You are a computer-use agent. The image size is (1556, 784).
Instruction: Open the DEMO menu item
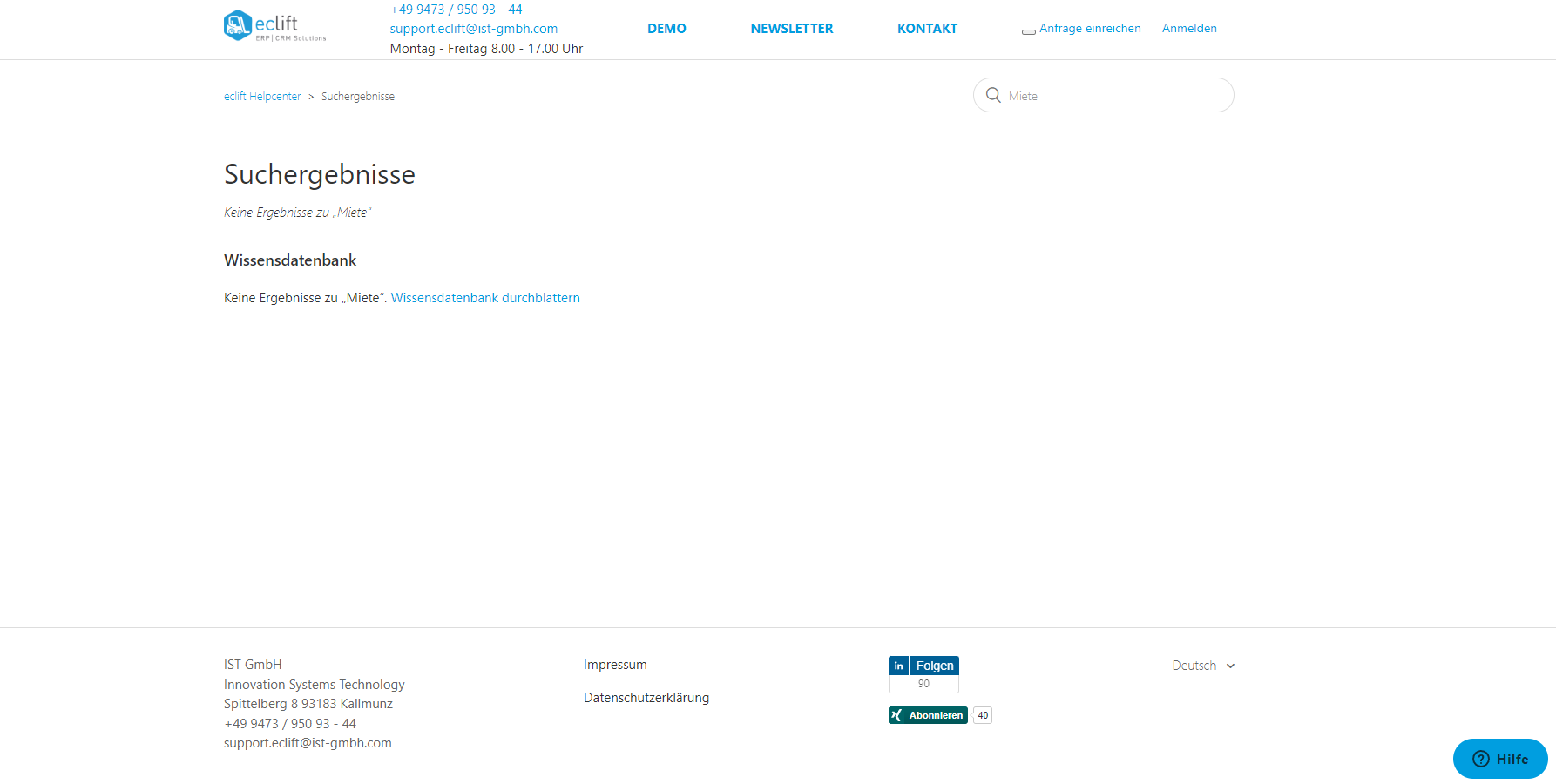coord(666,28)
